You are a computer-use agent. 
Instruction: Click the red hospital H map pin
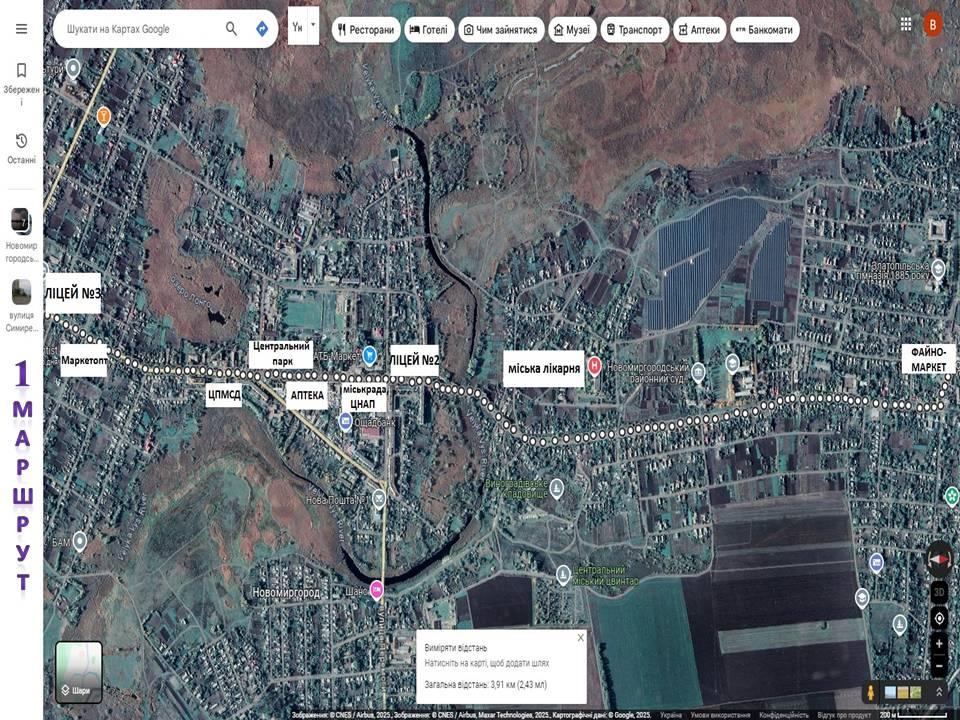coord(594,366)
